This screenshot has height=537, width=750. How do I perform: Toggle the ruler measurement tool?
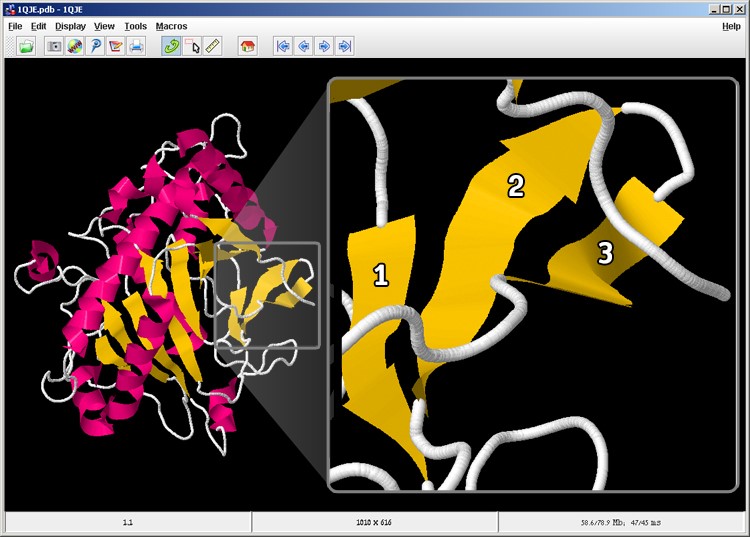pyautogui.click(x=212, y=46)
